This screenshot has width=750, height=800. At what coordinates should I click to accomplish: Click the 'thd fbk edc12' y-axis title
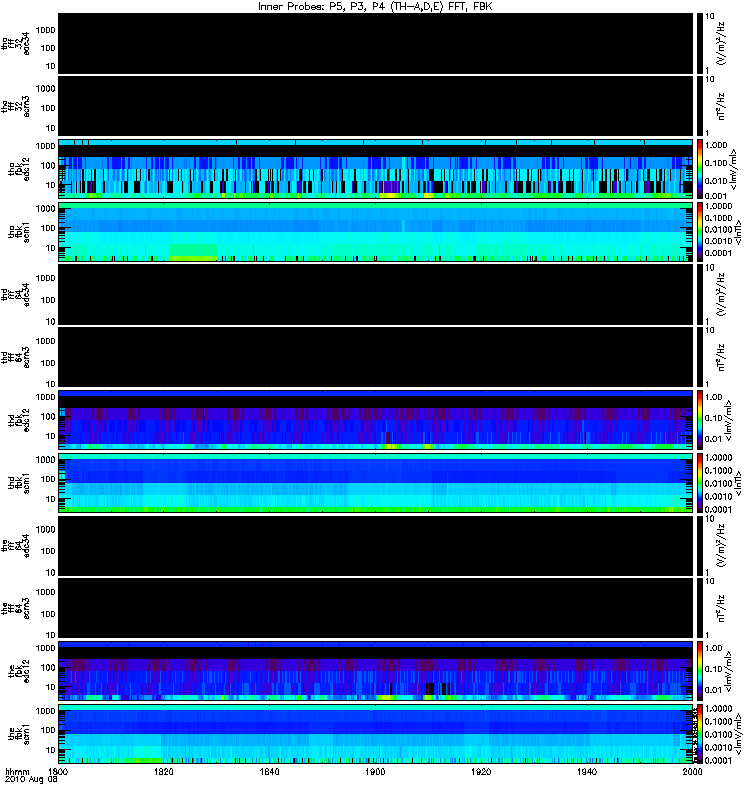point(19,420)
